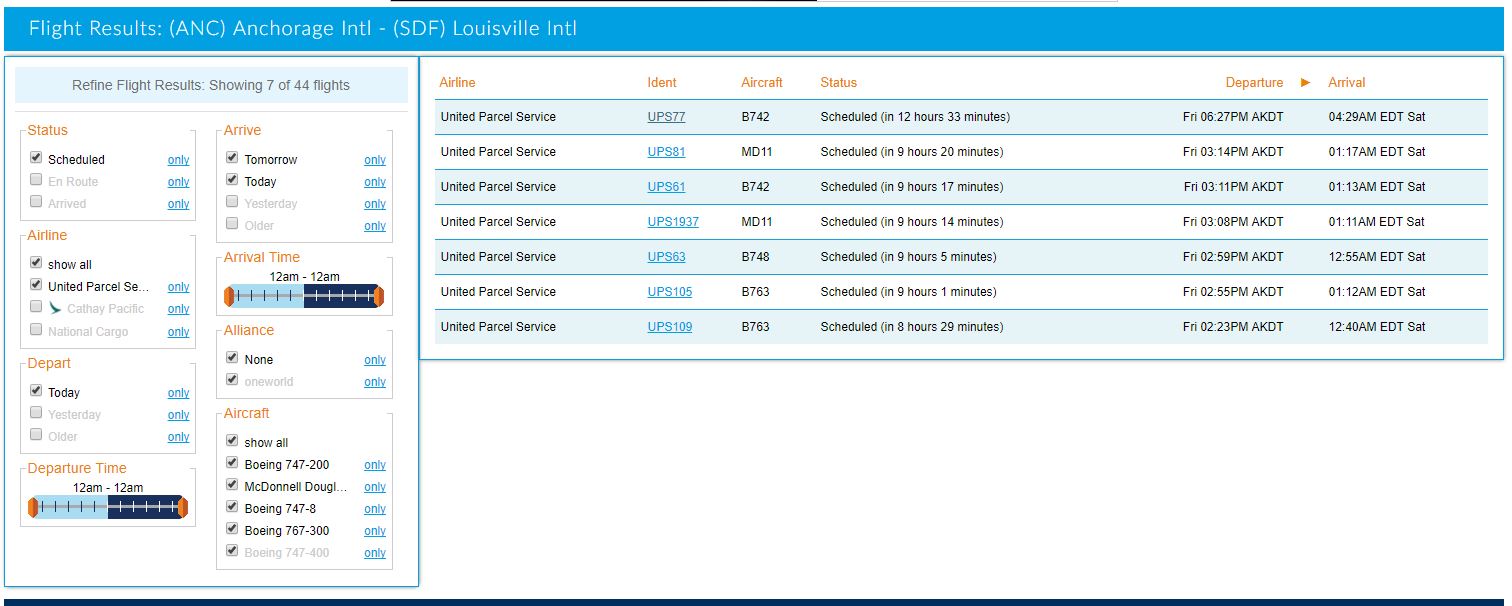Screen dimensions: 1512x606
Task: Click the '12:40AM EDT Sat' arrival cell
Action: [1377, 327]
